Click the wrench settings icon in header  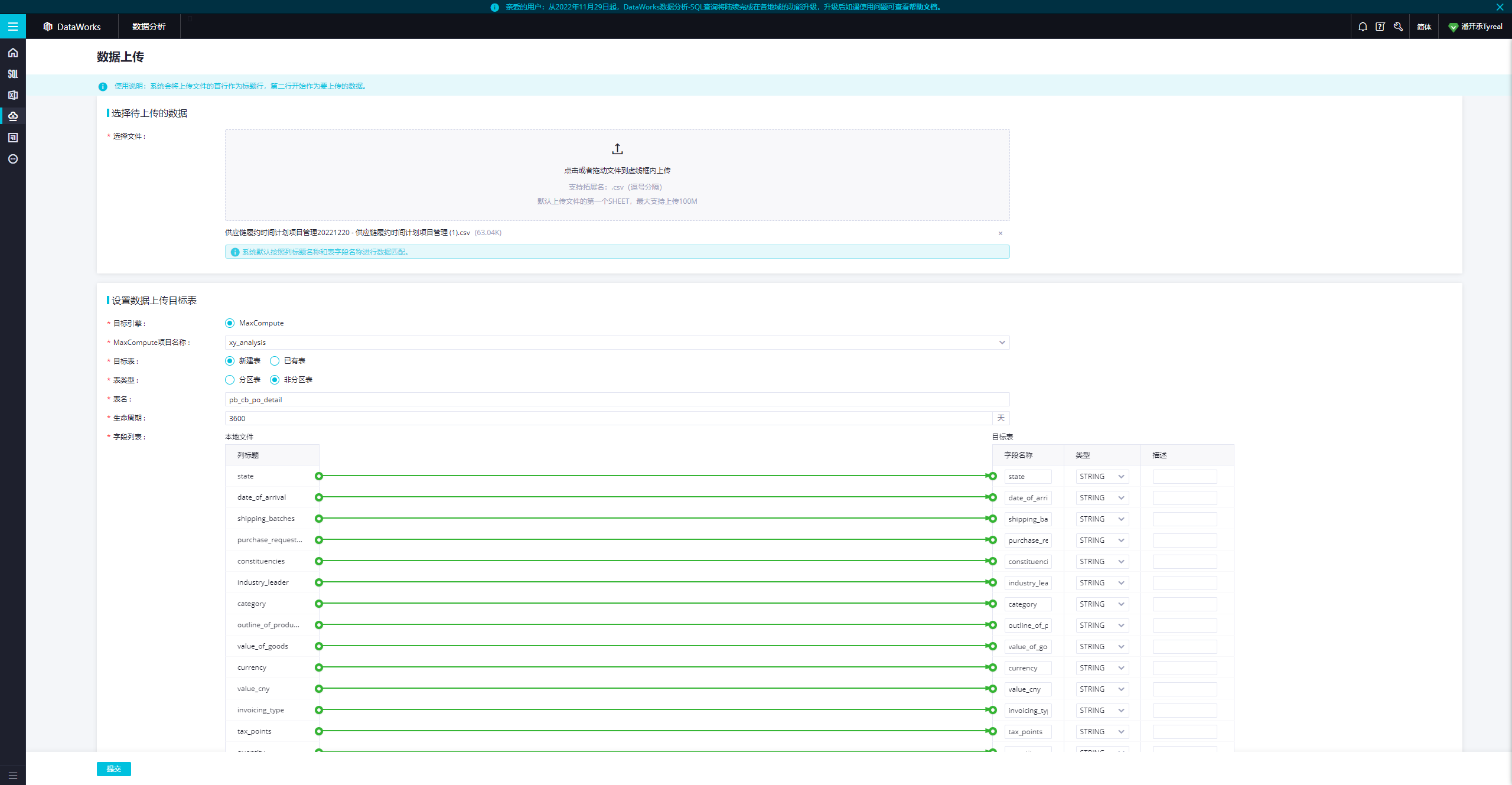(1398, 27)
